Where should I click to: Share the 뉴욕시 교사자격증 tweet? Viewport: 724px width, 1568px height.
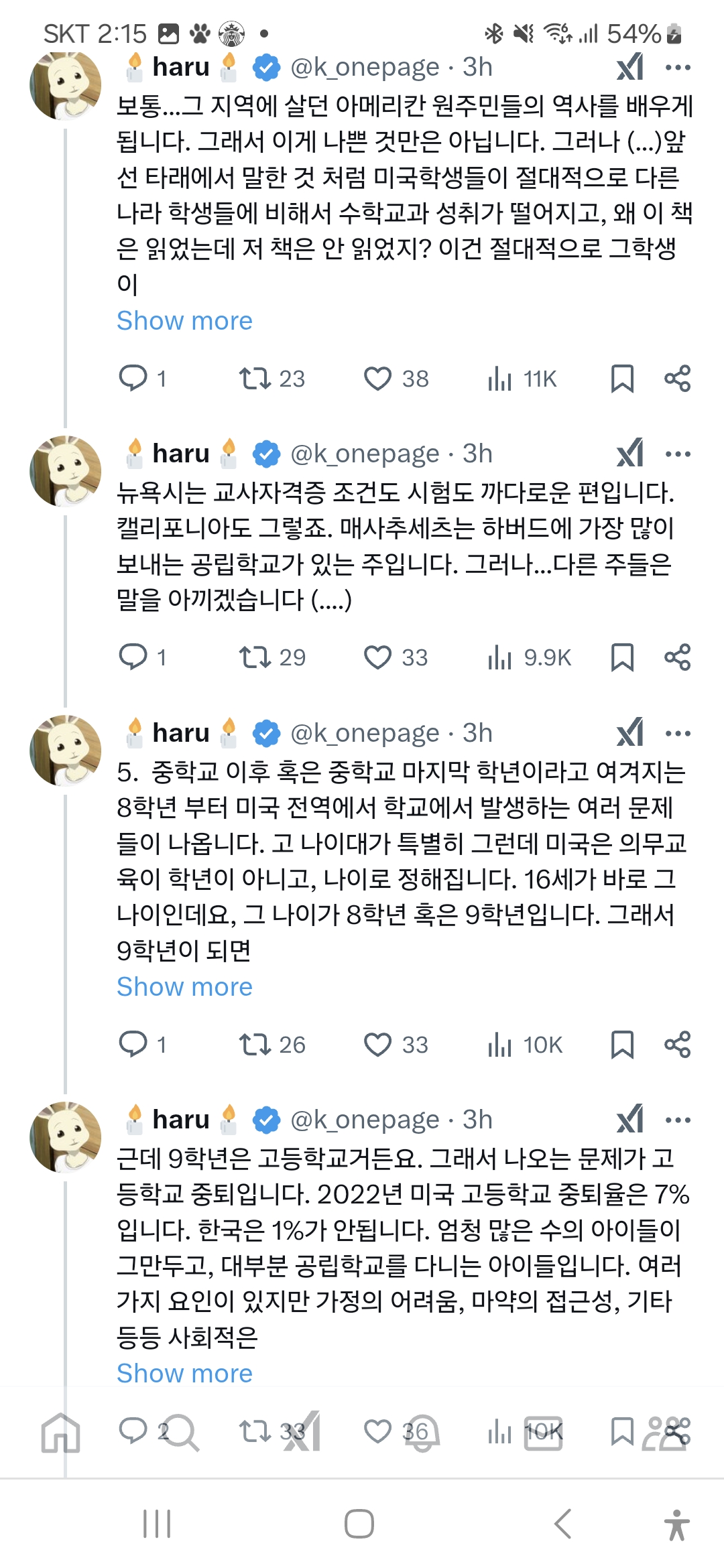pyautogui.click(x=677, y=657)
